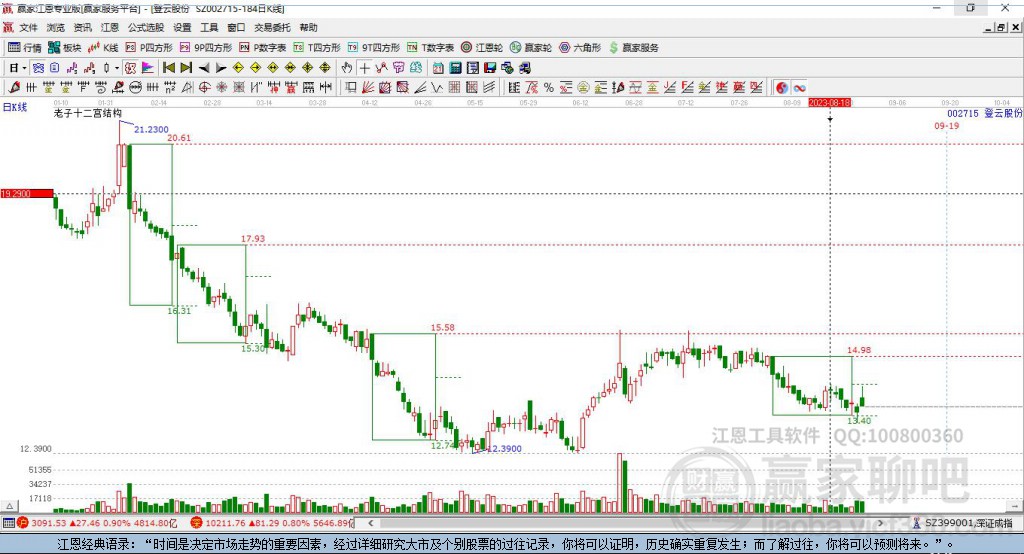Screen dimensions: 1024x554
Task: Click the highlighted 2023-08-18 date marker
Action: pos(829,103)
